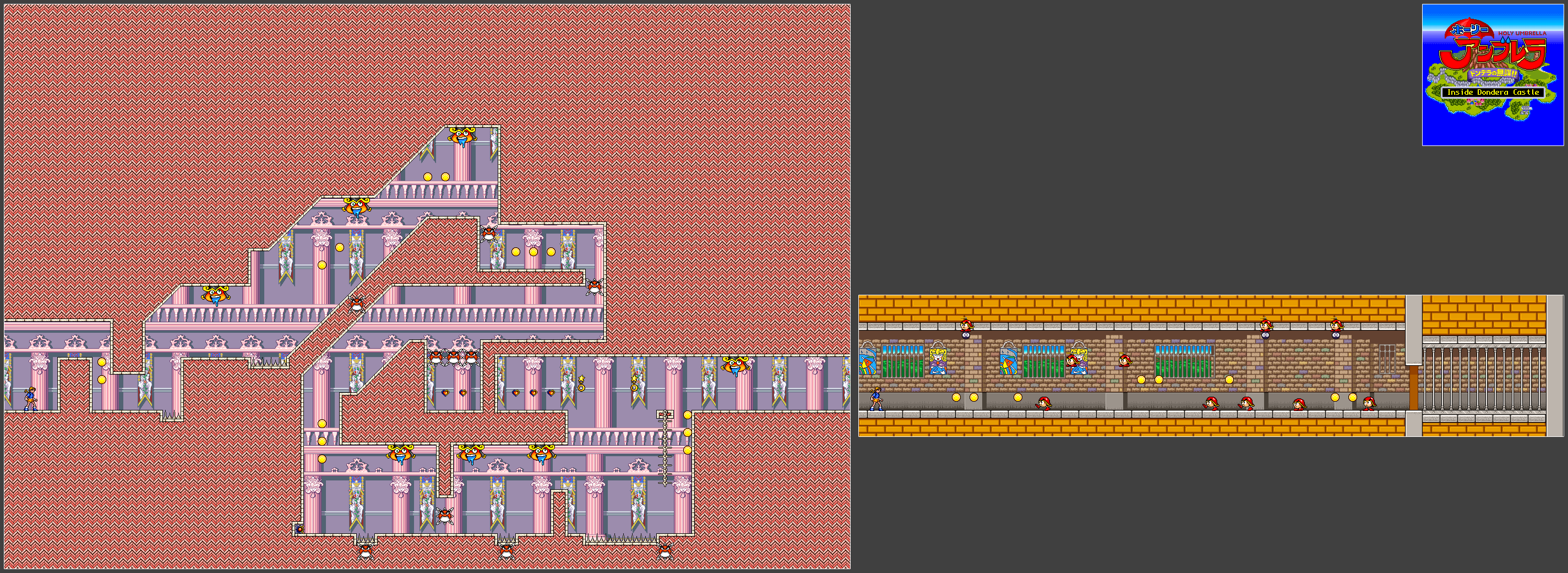Click the topmost hanging jester-faced enemy
The width and height of the screenshot is (1568, 573).
click(461, 137)
